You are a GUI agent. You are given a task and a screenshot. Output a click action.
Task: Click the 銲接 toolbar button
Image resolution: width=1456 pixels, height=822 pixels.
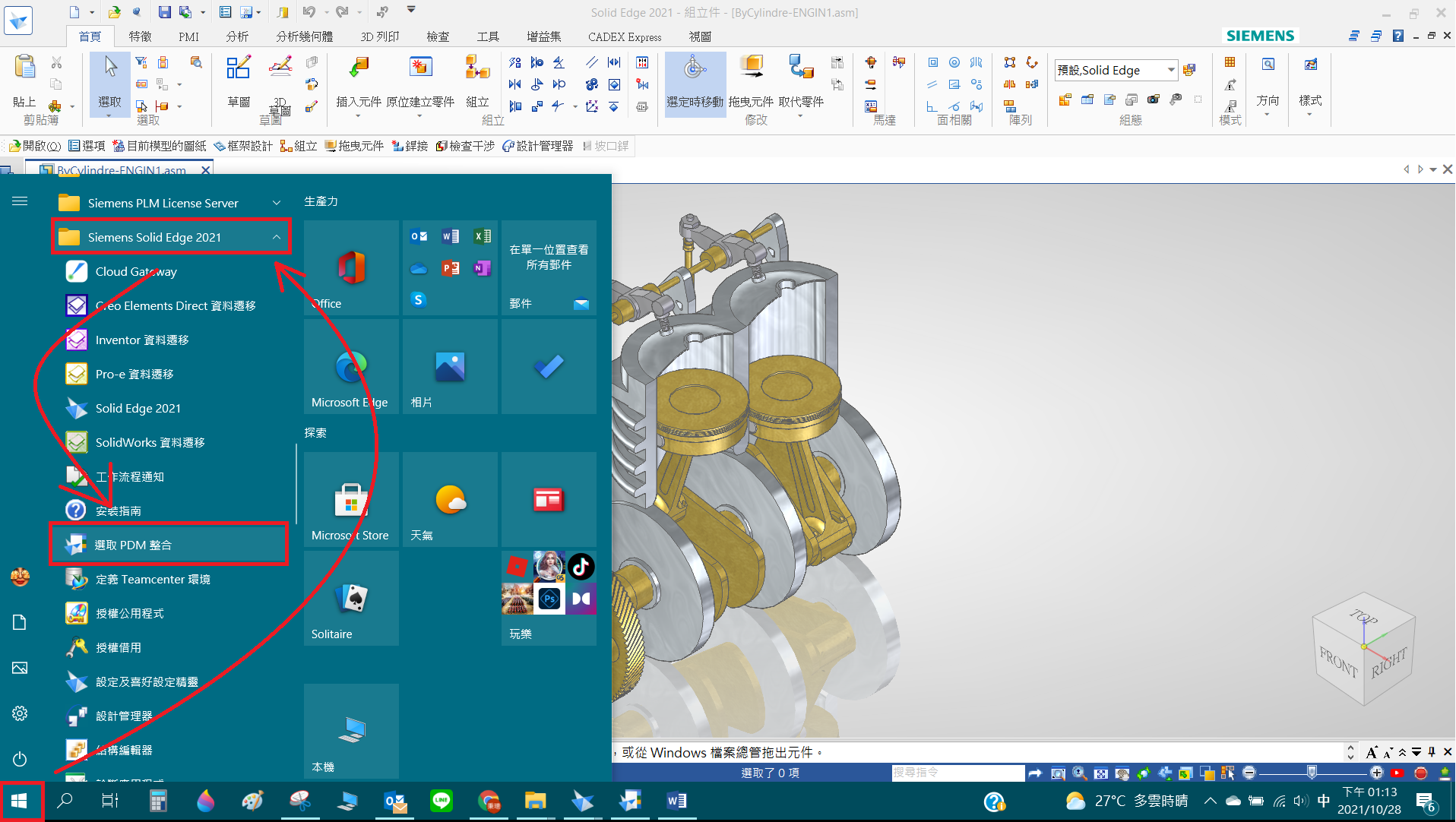click(x=410, y=146)
